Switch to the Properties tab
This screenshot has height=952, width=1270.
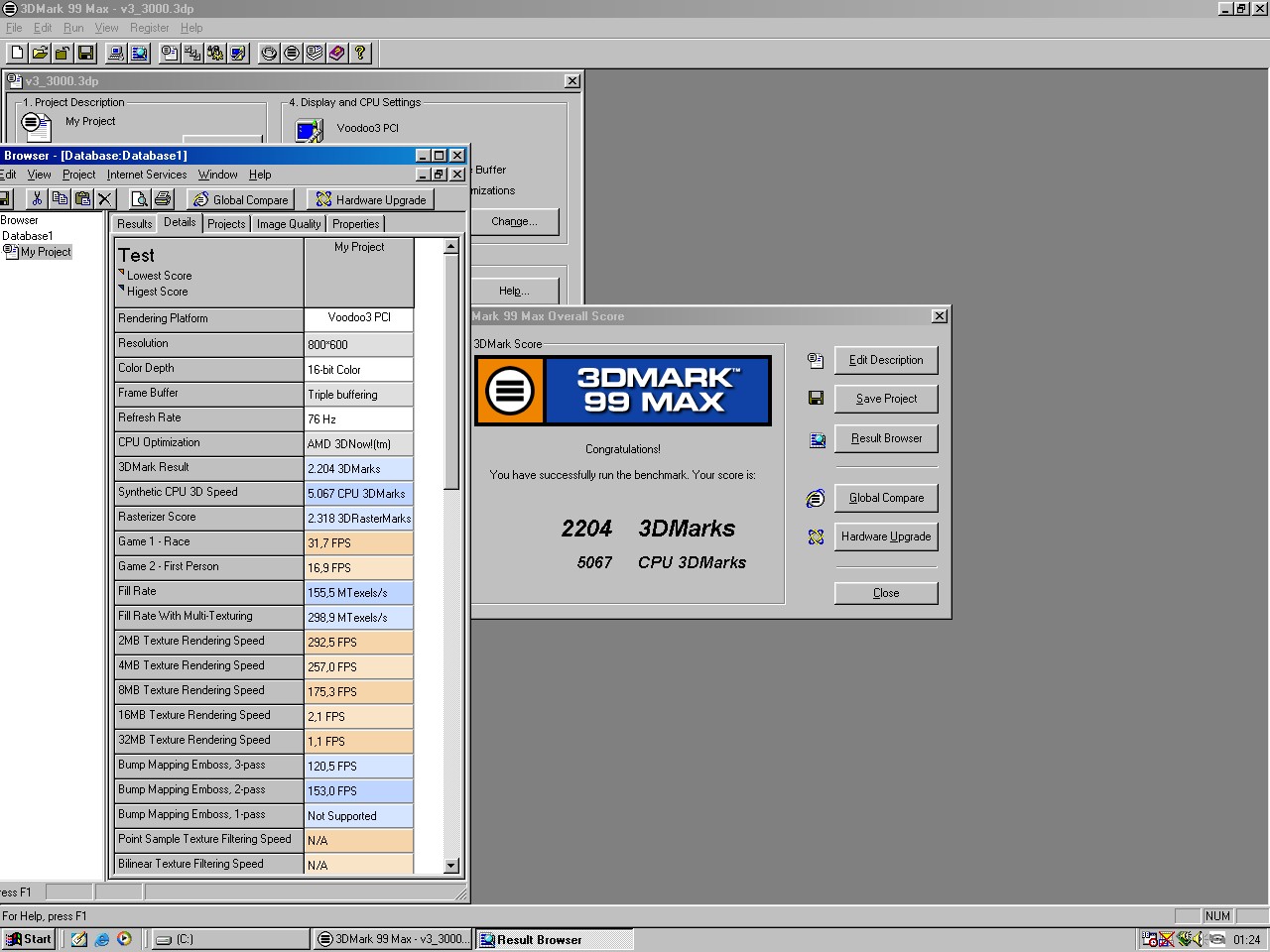[x=355, y=224]
